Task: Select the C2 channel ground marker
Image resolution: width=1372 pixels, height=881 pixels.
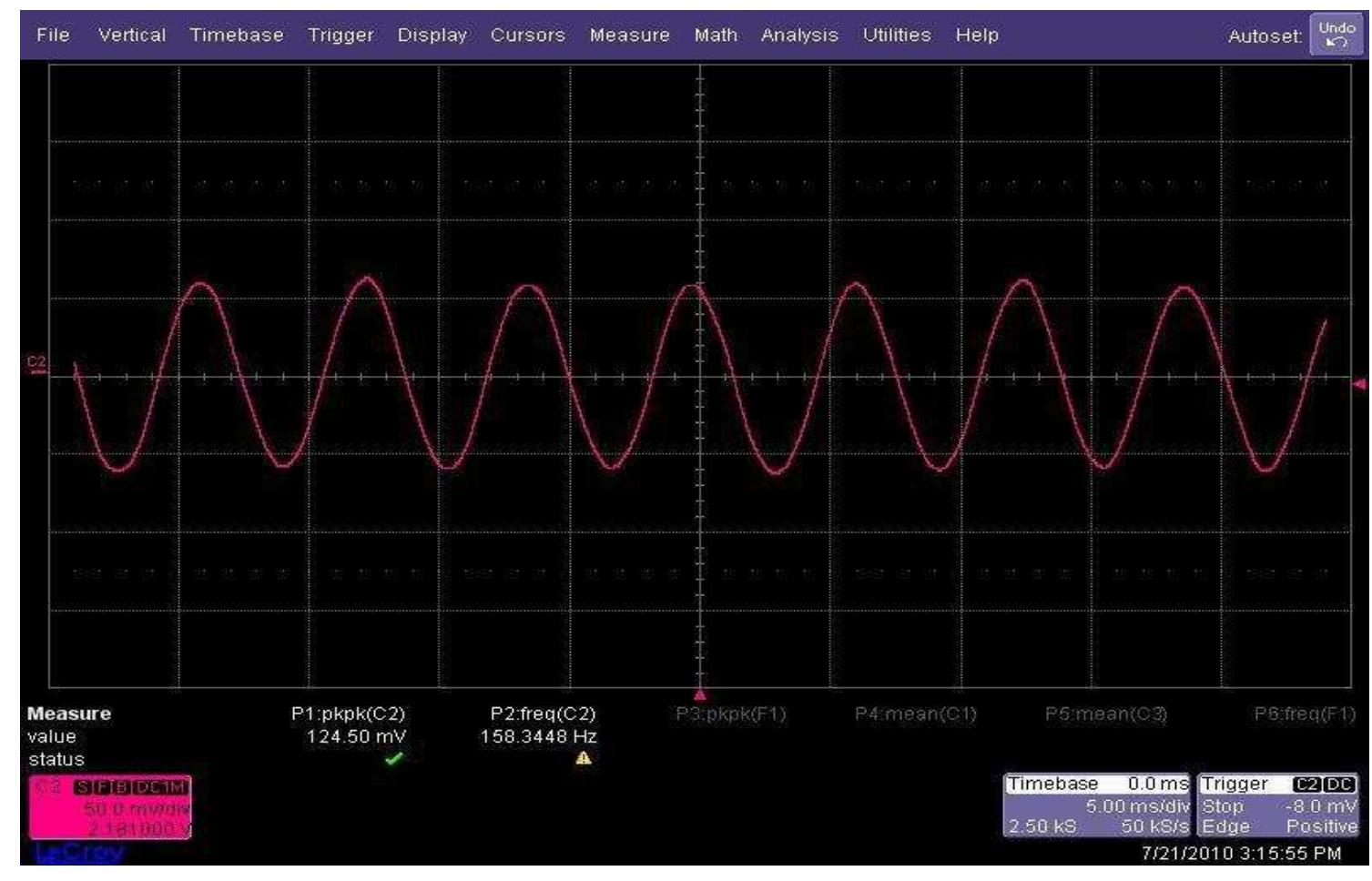Action: point(36,364)
